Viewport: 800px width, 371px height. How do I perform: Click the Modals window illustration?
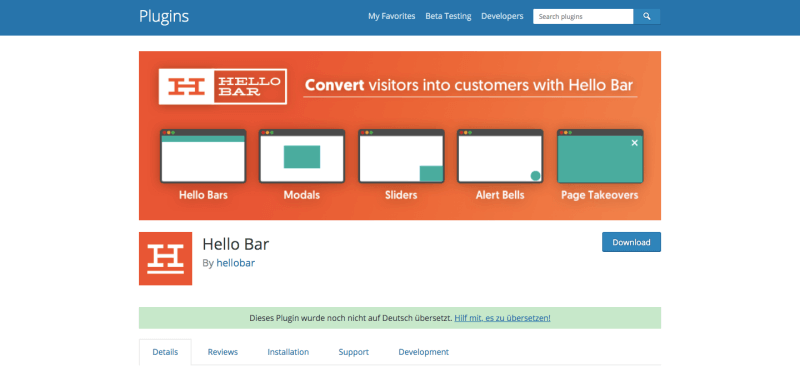(x=302, y=156)
